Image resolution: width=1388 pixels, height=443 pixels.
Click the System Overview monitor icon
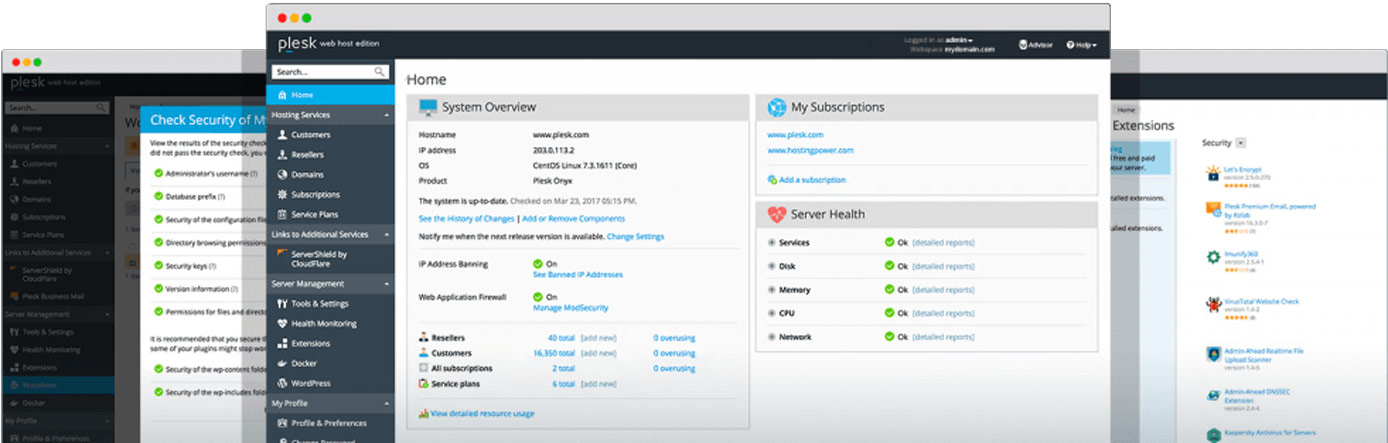click(x=428, y=107)
